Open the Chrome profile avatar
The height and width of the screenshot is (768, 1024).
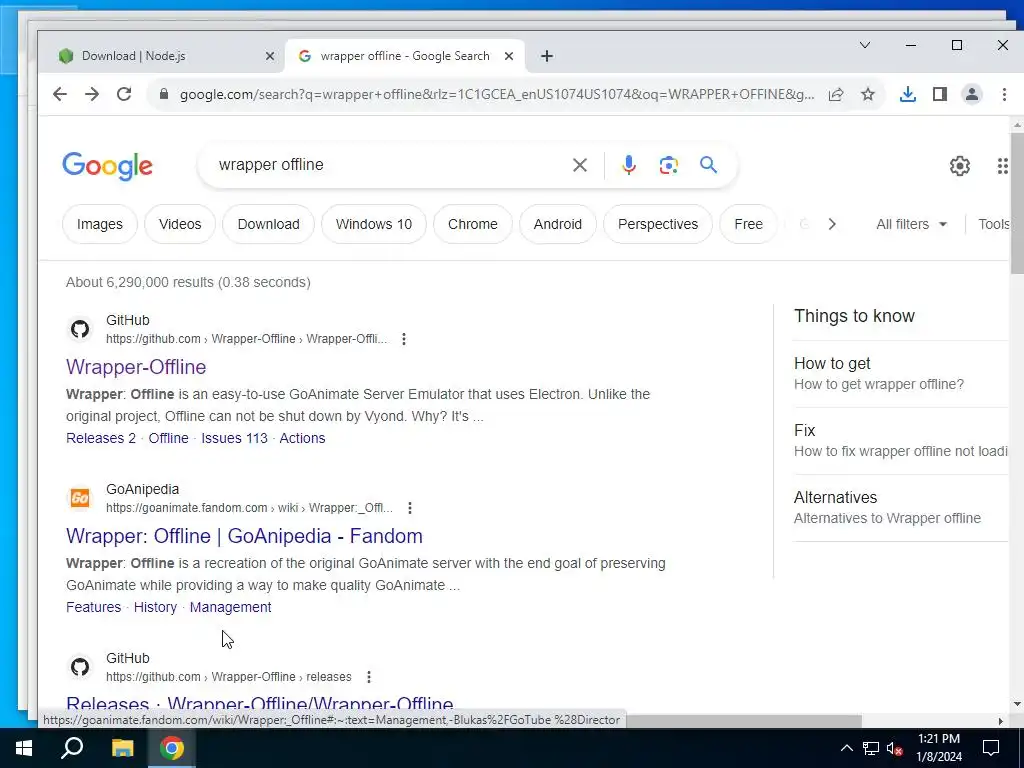pyautogui.click(x=972, y=94)
